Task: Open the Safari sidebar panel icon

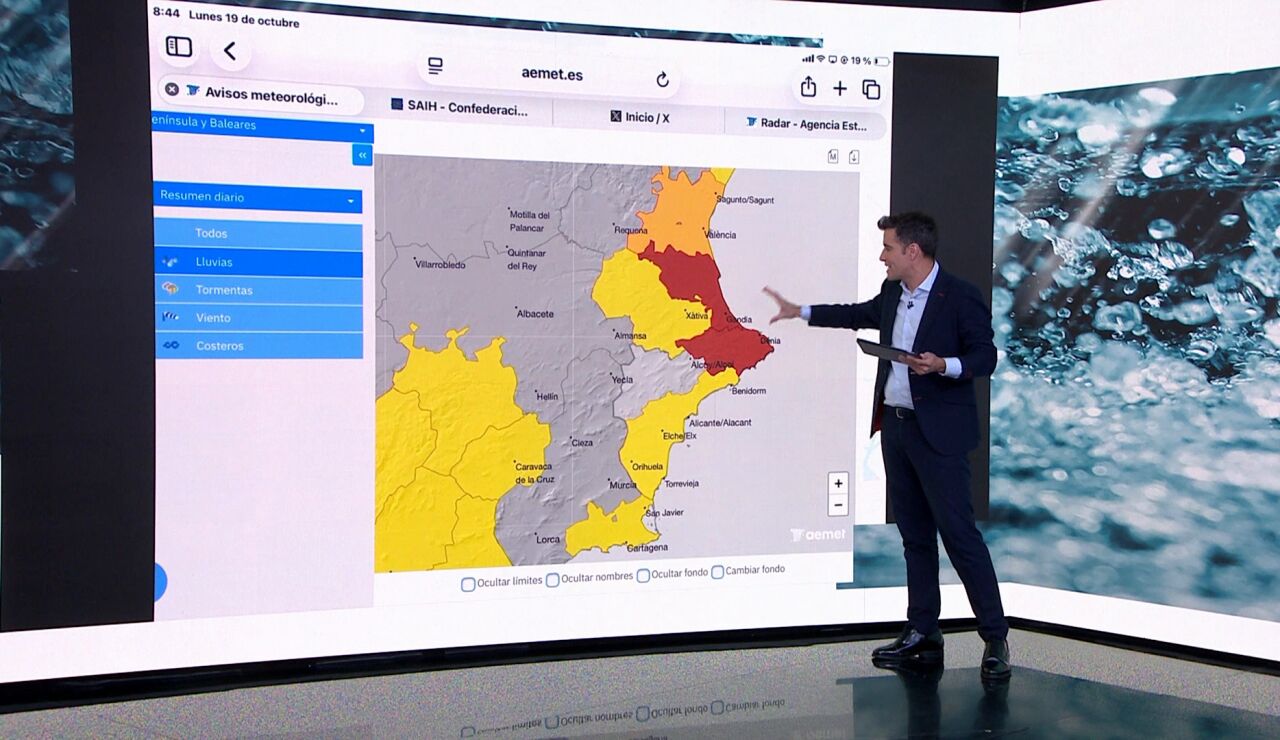Action: pos(179,47)
